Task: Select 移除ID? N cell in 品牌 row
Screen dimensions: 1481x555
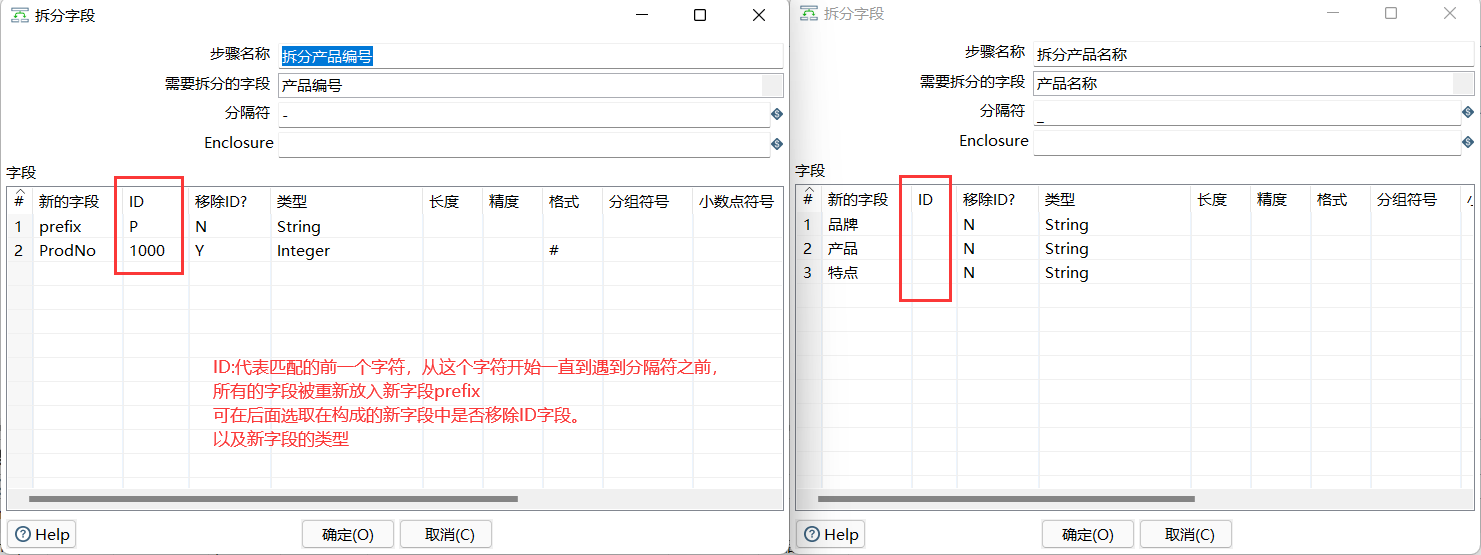Action: tap(998, 225)
